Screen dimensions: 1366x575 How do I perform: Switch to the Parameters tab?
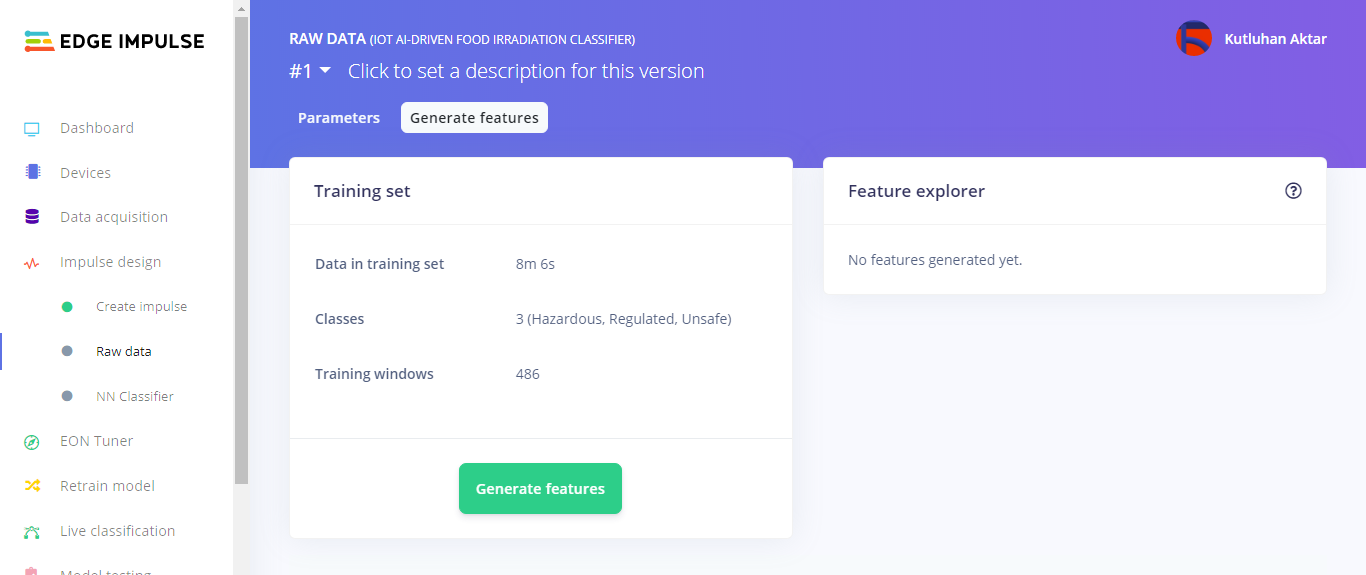pyautogui.click(x=339, y=118)
